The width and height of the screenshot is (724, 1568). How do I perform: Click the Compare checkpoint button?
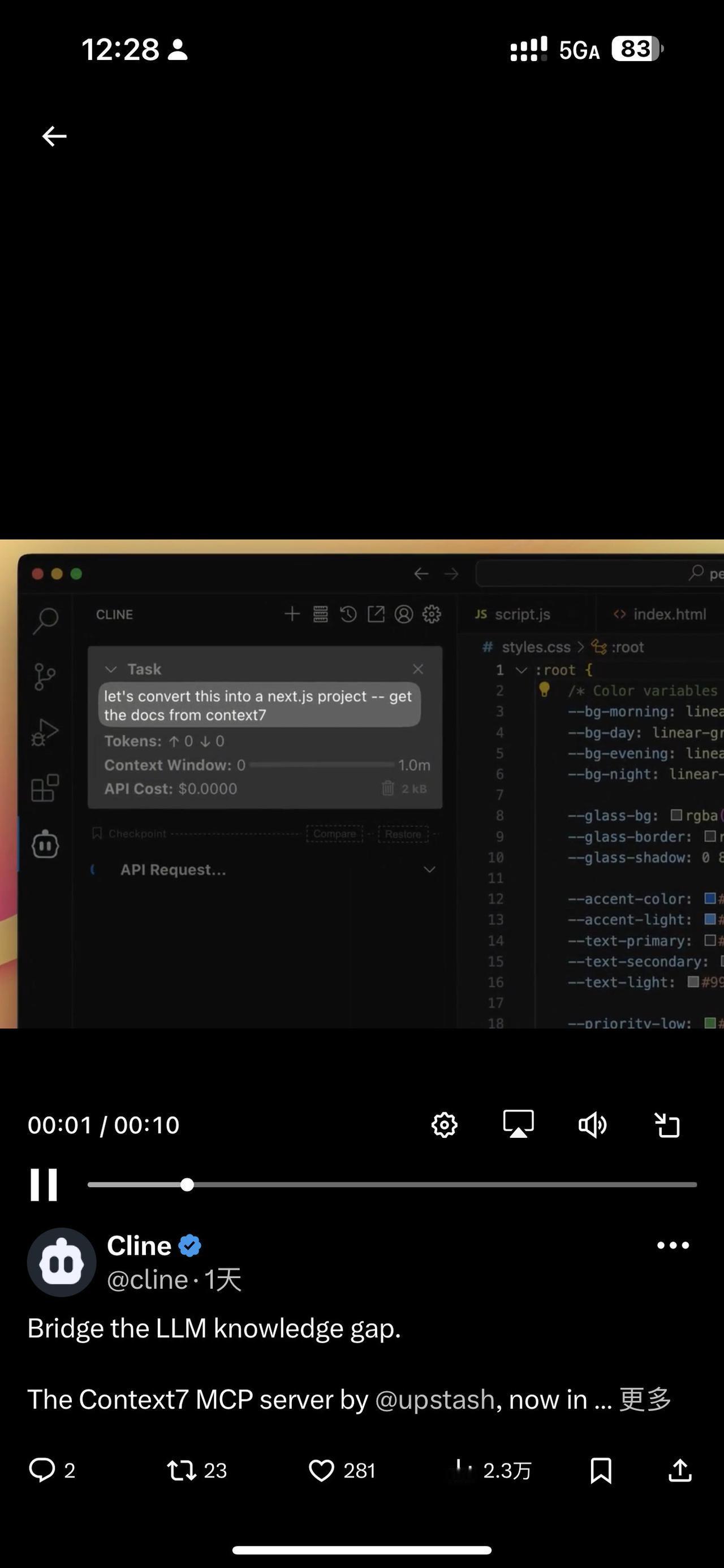pyautogui.click(x=334, y=833)
